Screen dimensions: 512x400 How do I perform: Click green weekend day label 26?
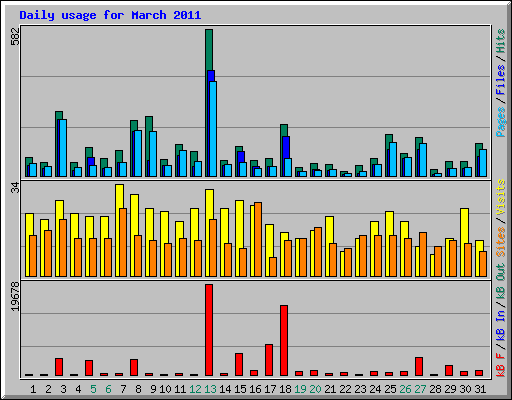pyautogui.click(x=405, y=389)
